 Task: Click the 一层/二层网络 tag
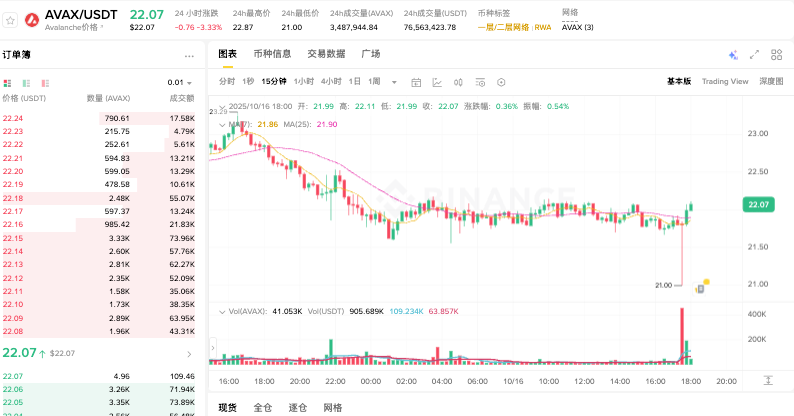coord(503,27)
